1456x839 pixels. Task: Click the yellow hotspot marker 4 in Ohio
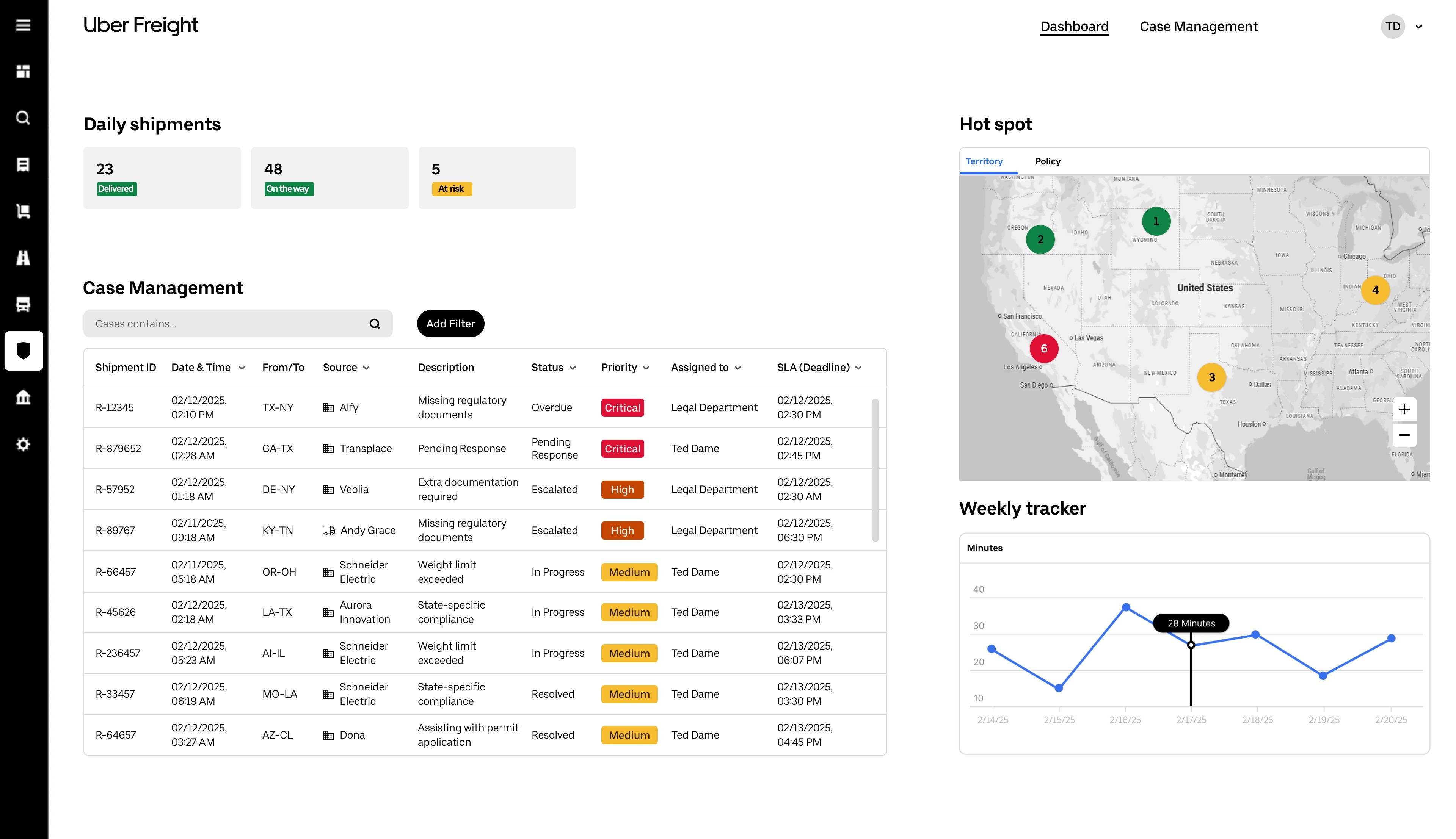tap(1375, 290)
